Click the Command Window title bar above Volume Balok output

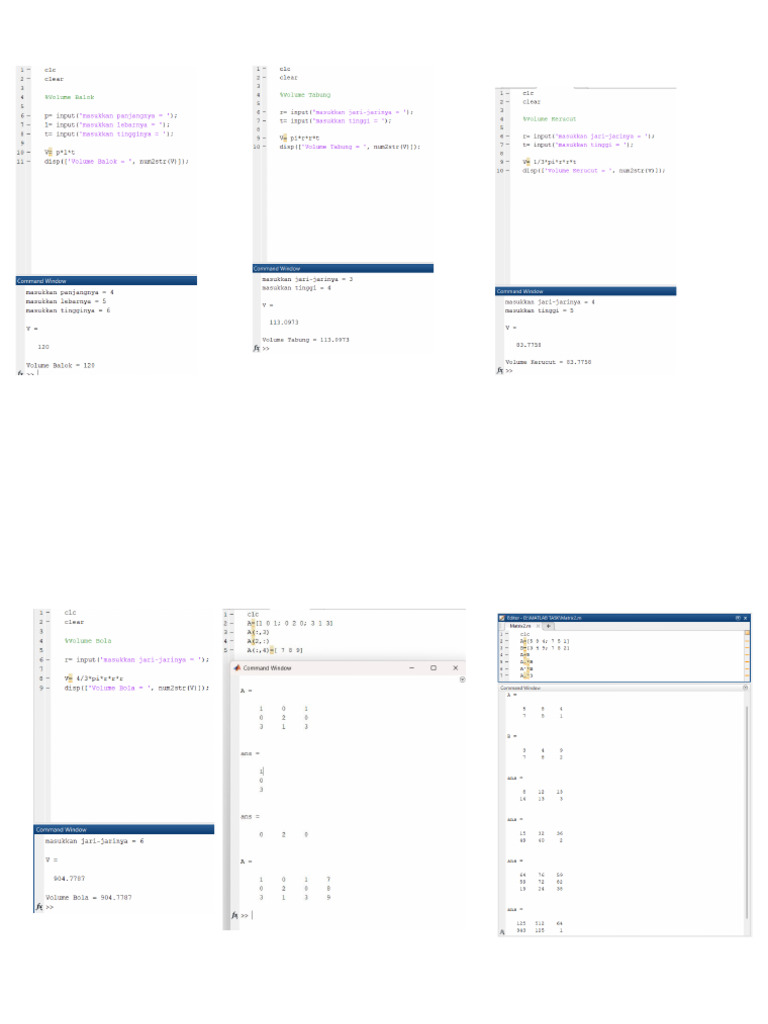pos(106,281)
